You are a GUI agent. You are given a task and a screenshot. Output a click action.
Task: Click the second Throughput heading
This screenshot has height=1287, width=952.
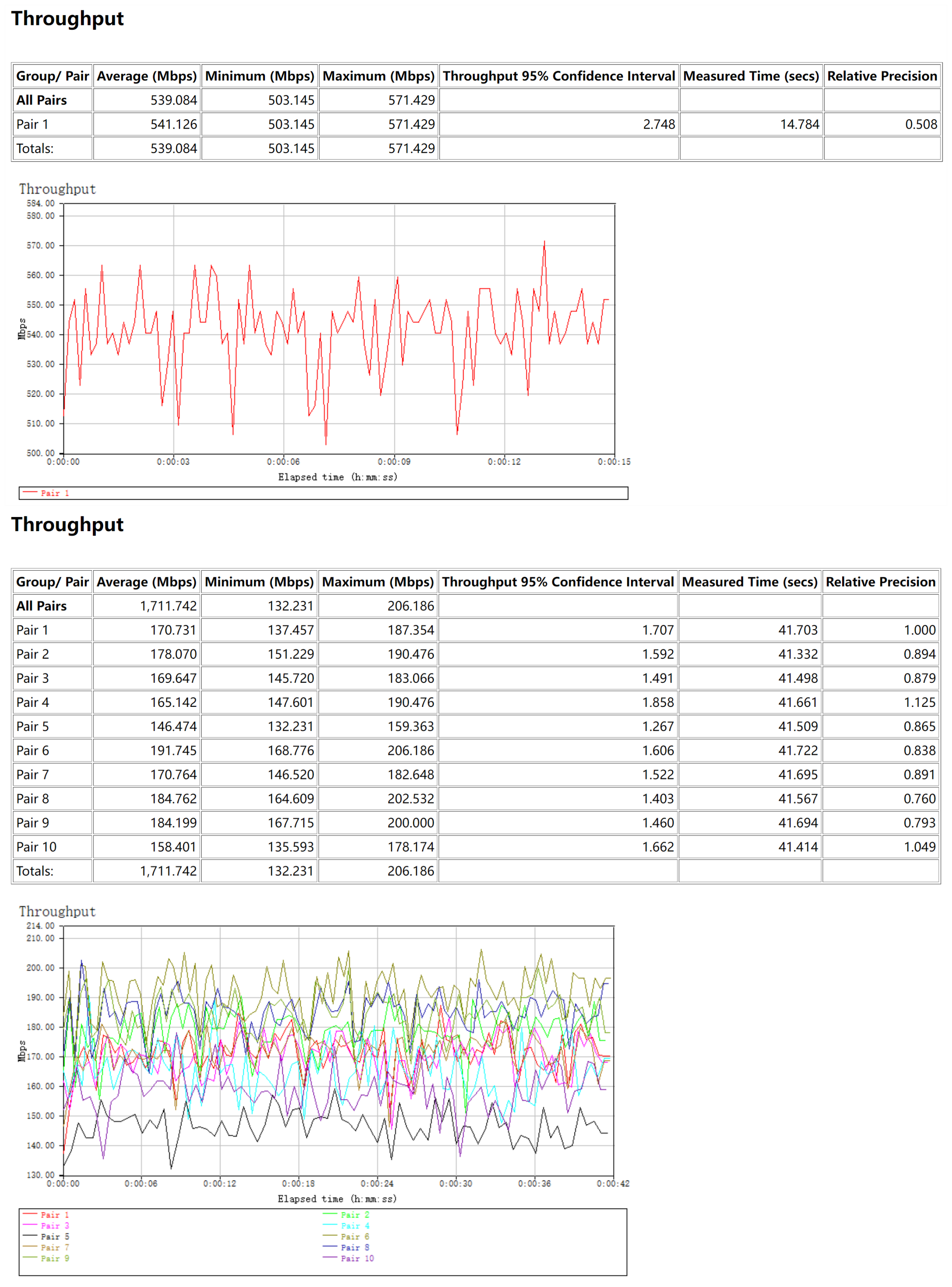(67, 524)
